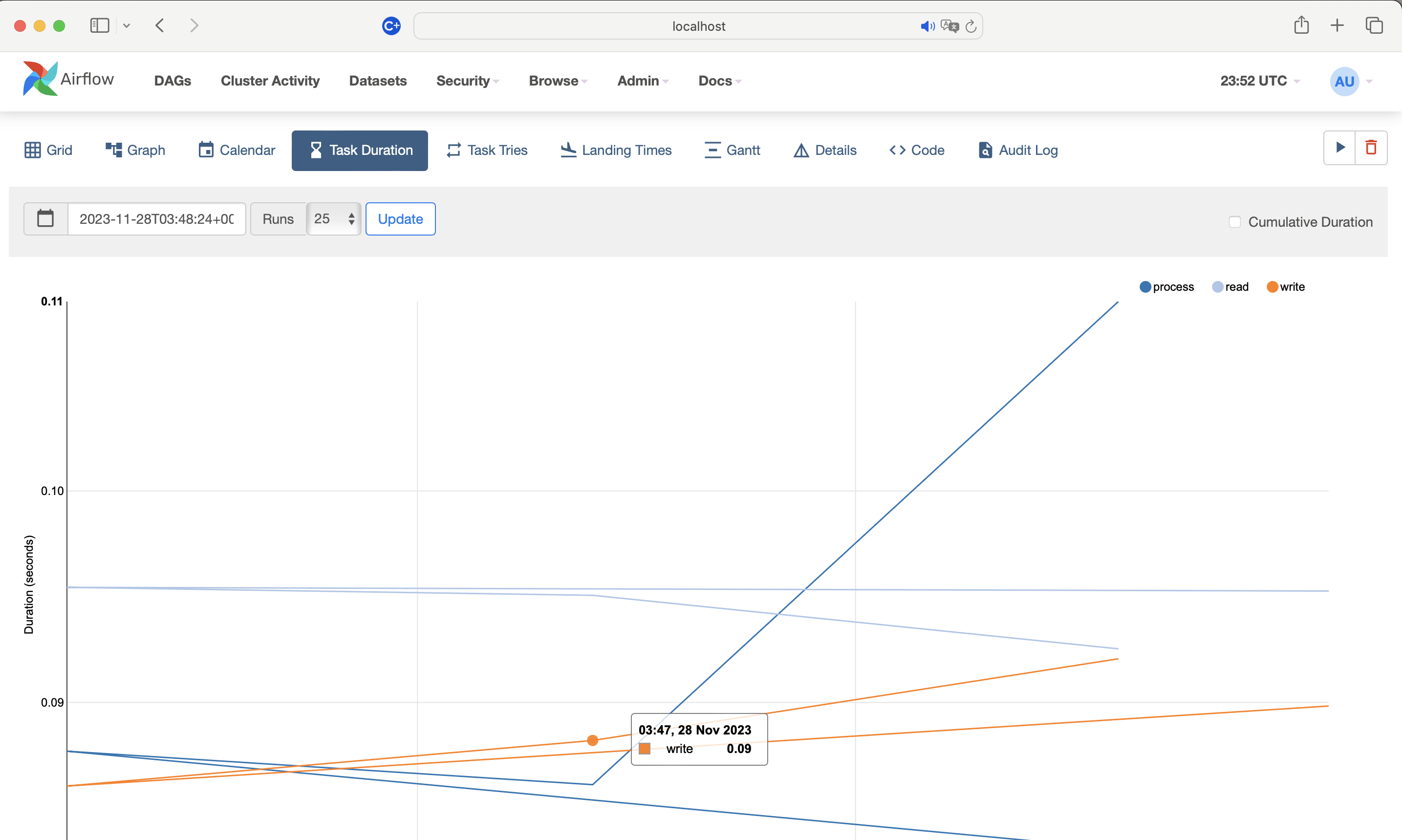
Task: Open the Landing Times tab
Action: click(x=616, y=150)
